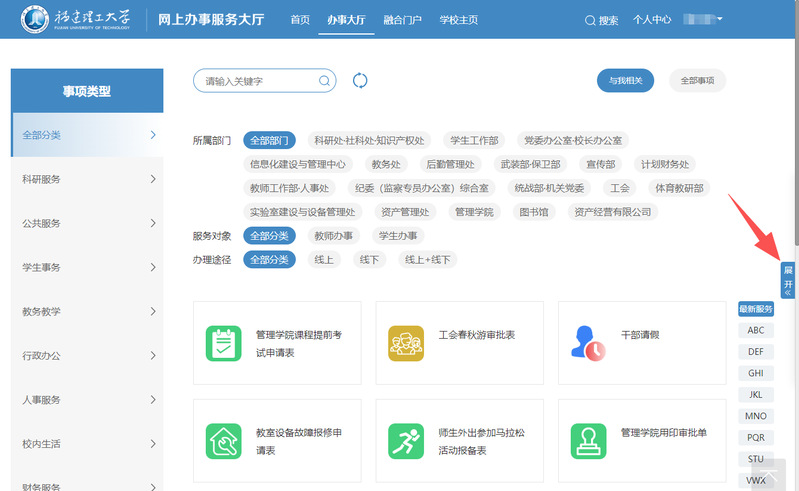Expand the 科研服务 category in sidebar
799x491 pixels.
tap(86, 179)
